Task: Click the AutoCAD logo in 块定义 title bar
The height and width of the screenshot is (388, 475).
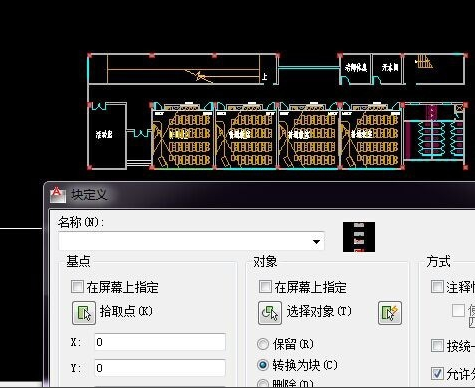Action: (x=58, y=195)
